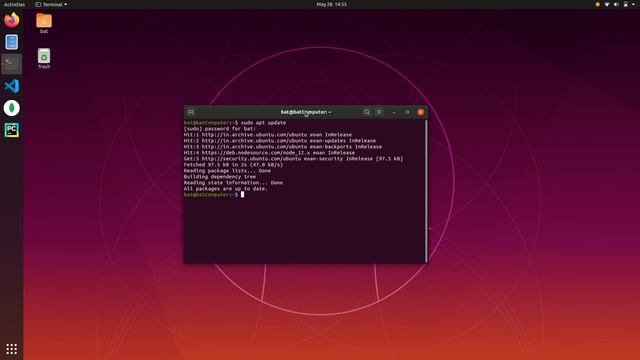The image size is (640, 360).
Task: Expand the system menu arrow
Action: [x=633, y=4]
